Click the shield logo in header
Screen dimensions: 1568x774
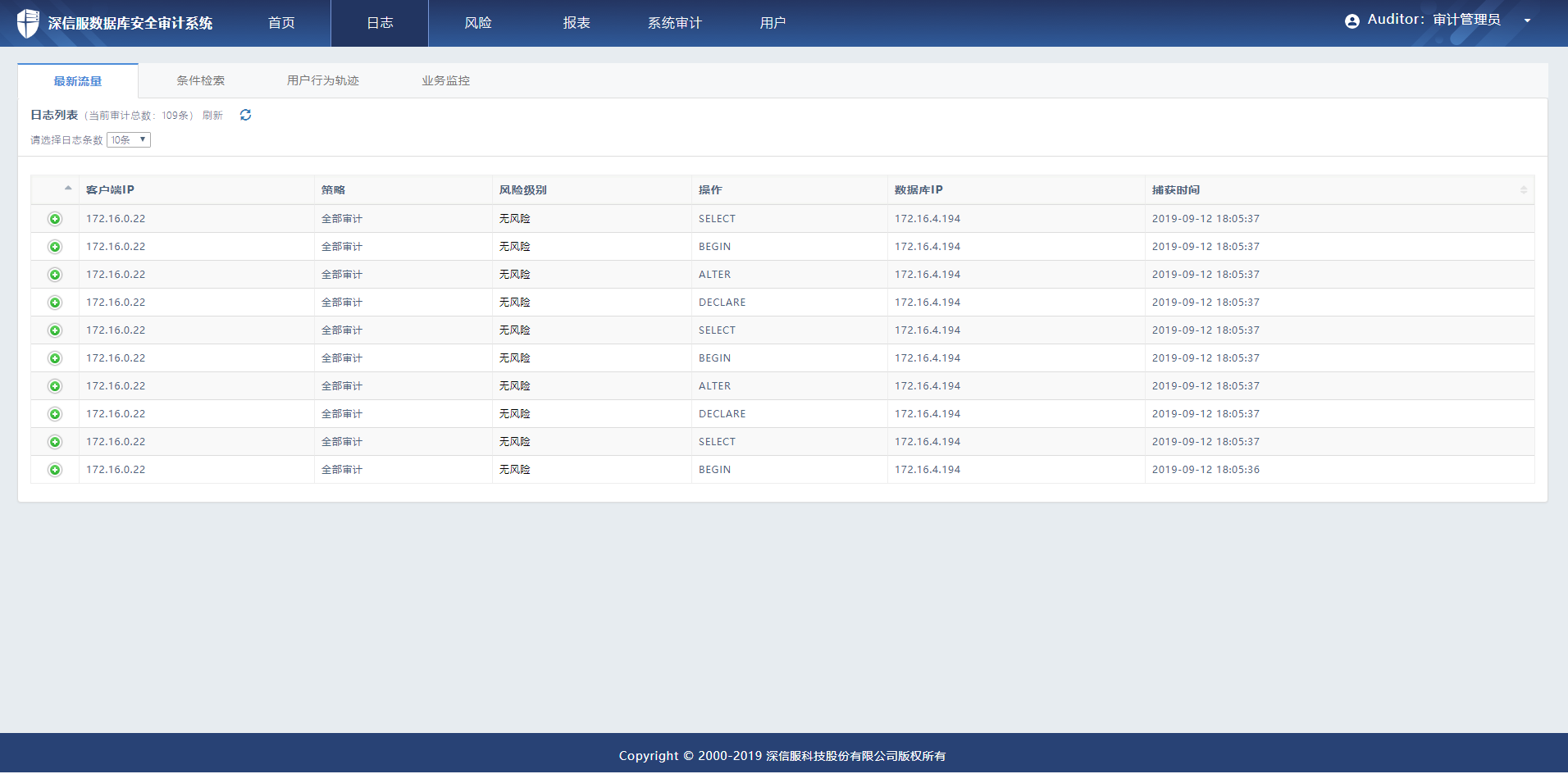pos(28,23)
